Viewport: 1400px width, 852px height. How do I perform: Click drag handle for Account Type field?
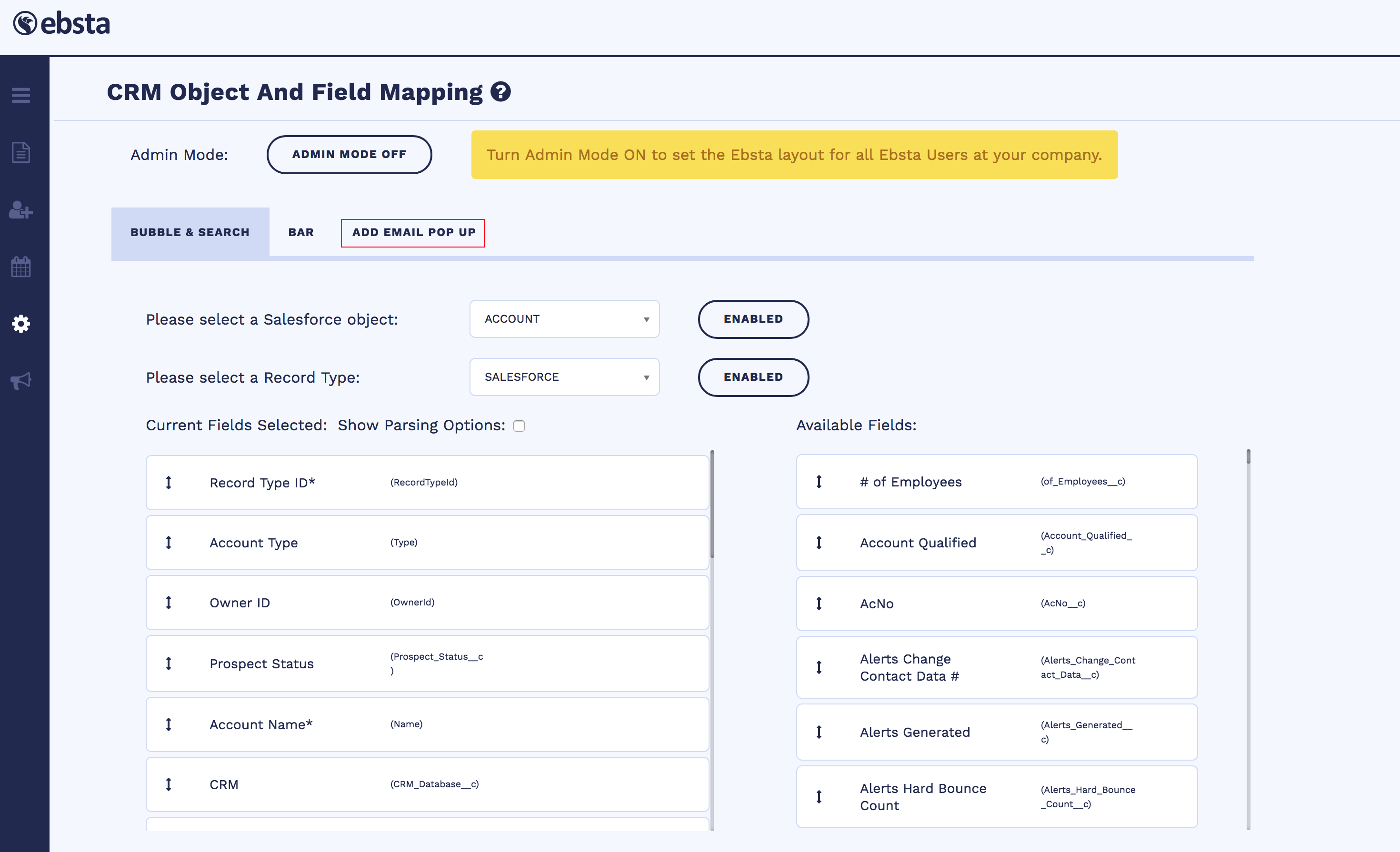point(169,543)
